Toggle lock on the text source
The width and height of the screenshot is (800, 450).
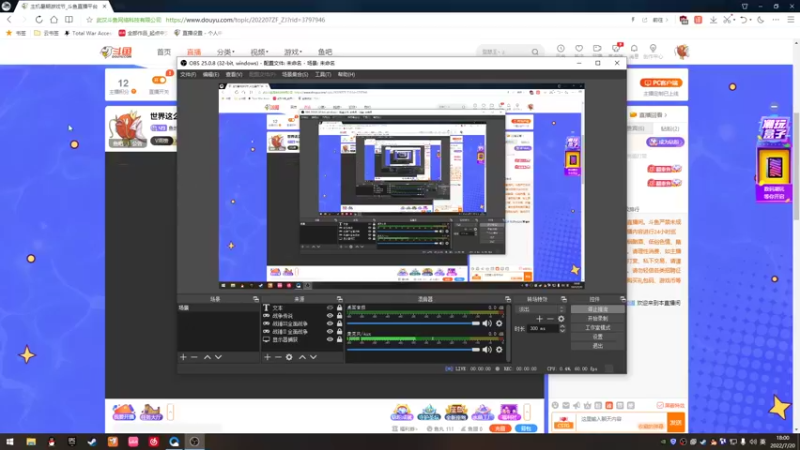click(x=339, y=308)
